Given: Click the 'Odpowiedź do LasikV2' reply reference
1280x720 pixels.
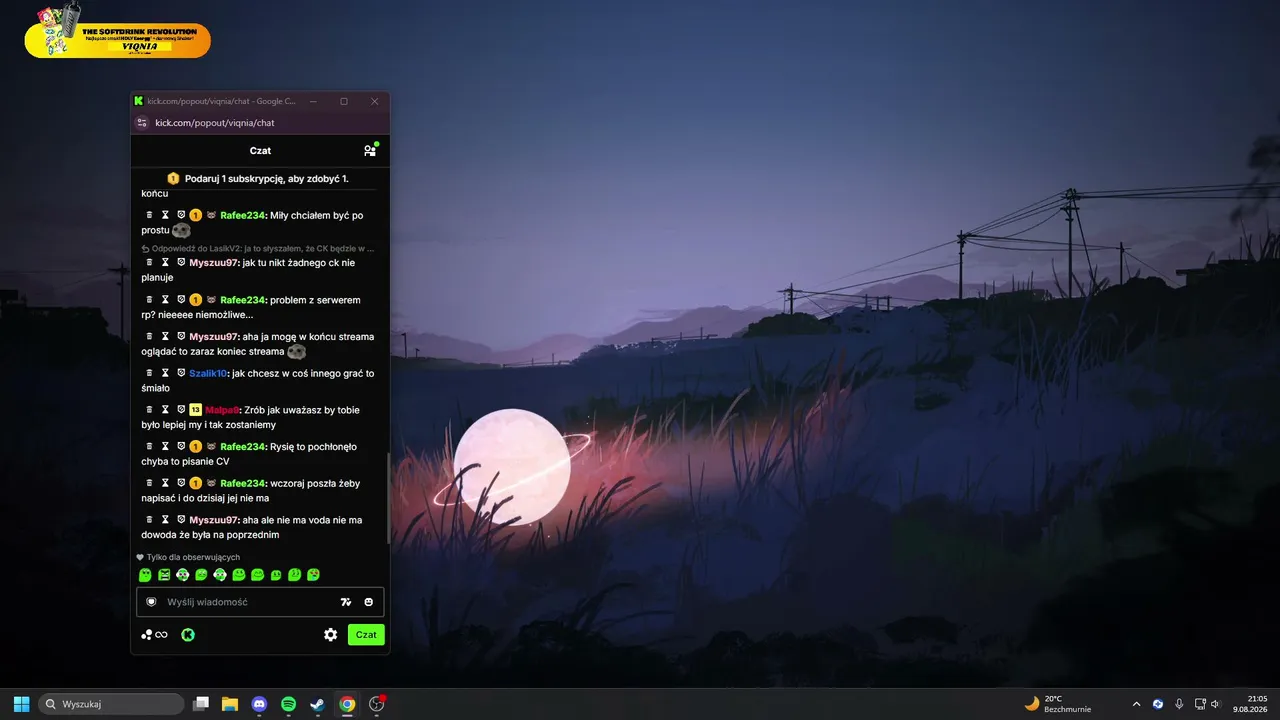Looking at the screenshot, I should tap(258, 248).
